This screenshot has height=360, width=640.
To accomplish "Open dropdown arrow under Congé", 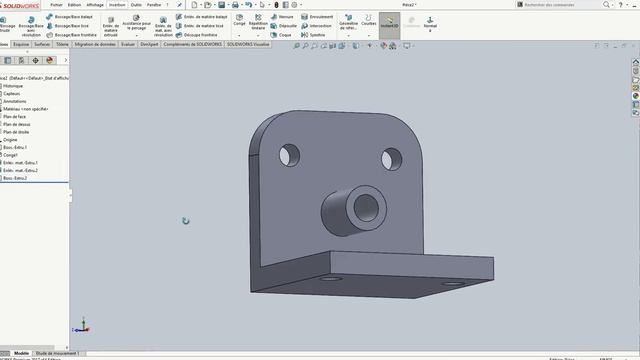I will pyautogui.click(x=239, y=36).
